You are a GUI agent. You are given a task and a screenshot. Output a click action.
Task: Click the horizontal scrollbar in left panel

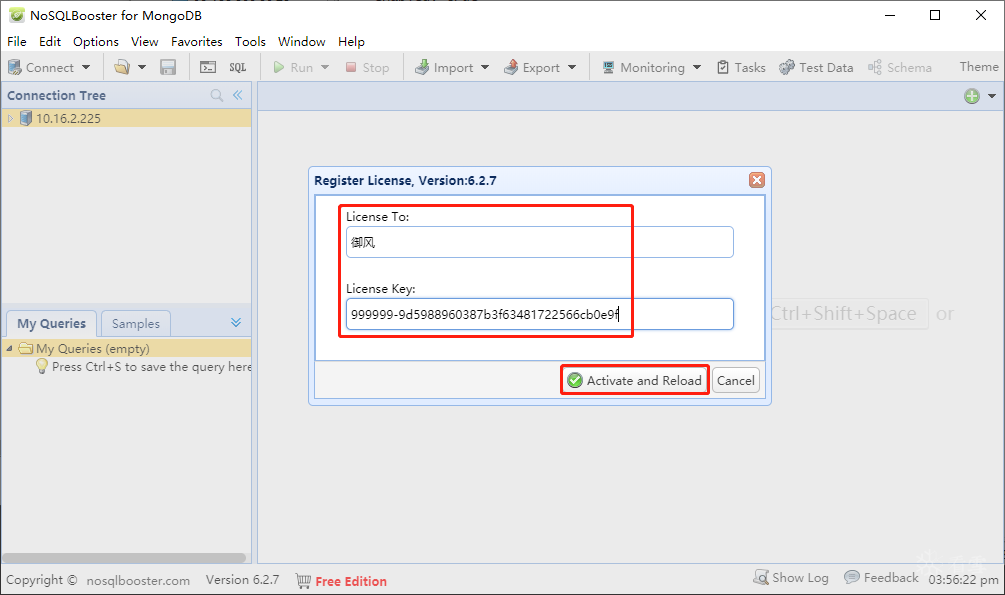coord(124,558)
